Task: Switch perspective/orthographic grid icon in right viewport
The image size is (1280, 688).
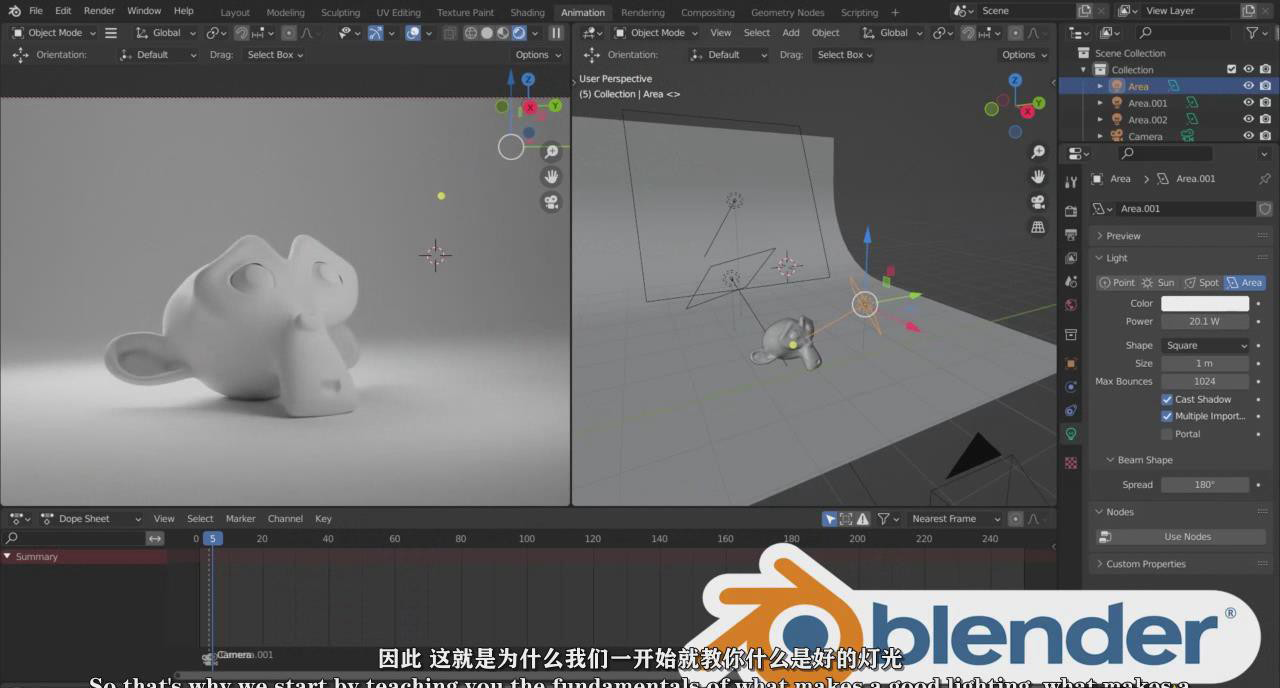Action: [1038, 227]
